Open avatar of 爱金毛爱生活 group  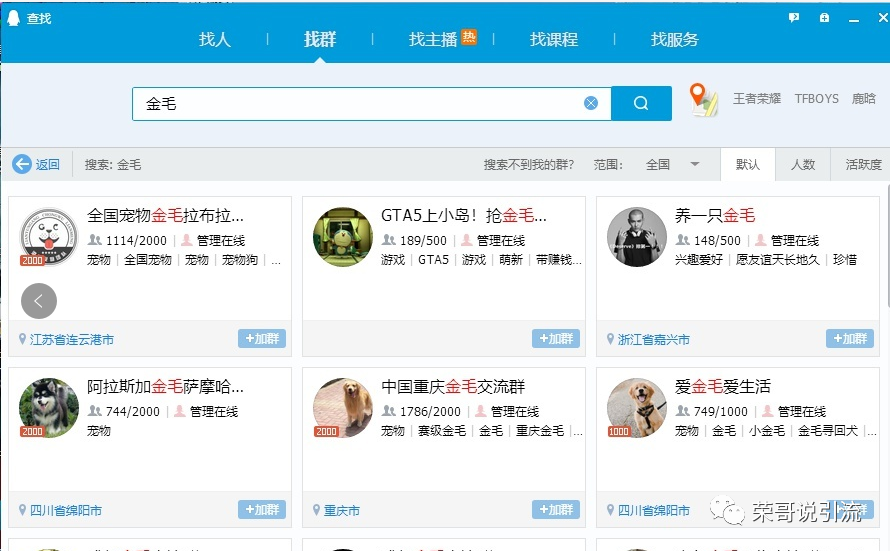(x=637, y=407)
